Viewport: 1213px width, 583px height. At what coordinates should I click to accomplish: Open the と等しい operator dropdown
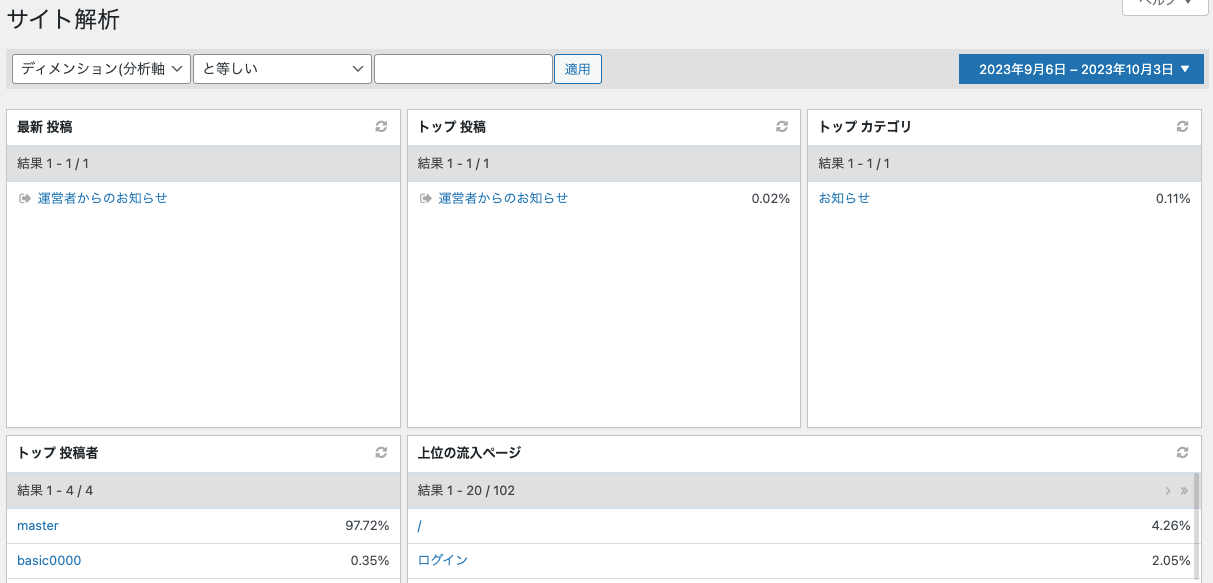[x=282, y=69]
